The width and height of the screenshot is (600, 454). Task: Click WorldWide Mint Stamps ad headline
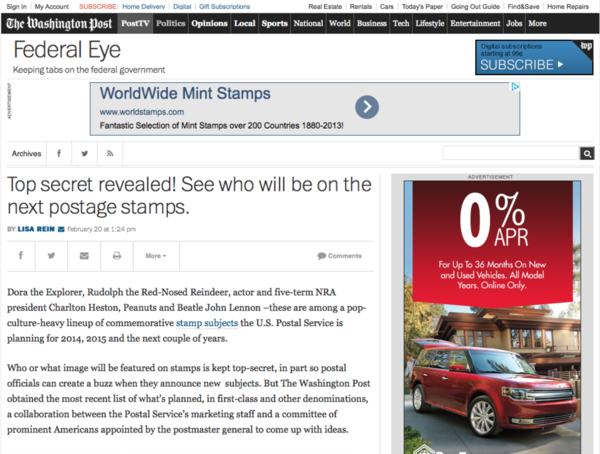(185, 93)
